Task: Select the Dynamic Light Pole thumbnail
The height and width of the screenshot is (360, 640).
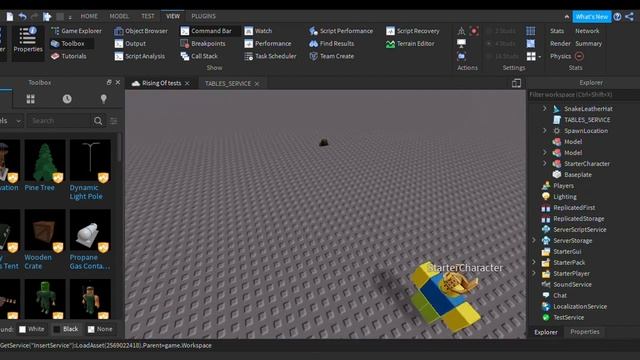Action: (90, 161)
